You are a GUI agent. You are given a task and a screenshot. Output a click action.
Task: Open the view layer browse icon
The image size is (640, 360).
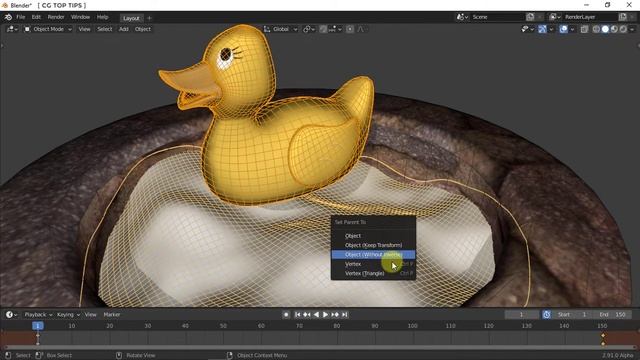[555, 17]
